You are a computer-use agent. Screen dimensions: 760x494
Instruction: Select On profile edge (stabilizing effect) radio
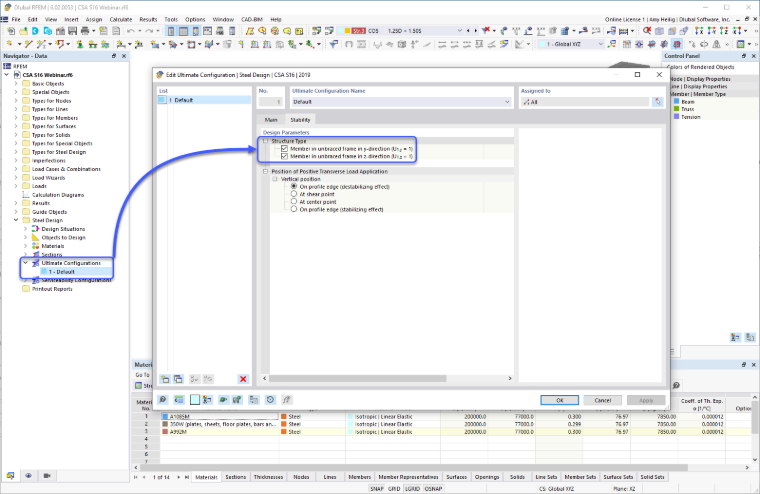click(x=294, y=209)
